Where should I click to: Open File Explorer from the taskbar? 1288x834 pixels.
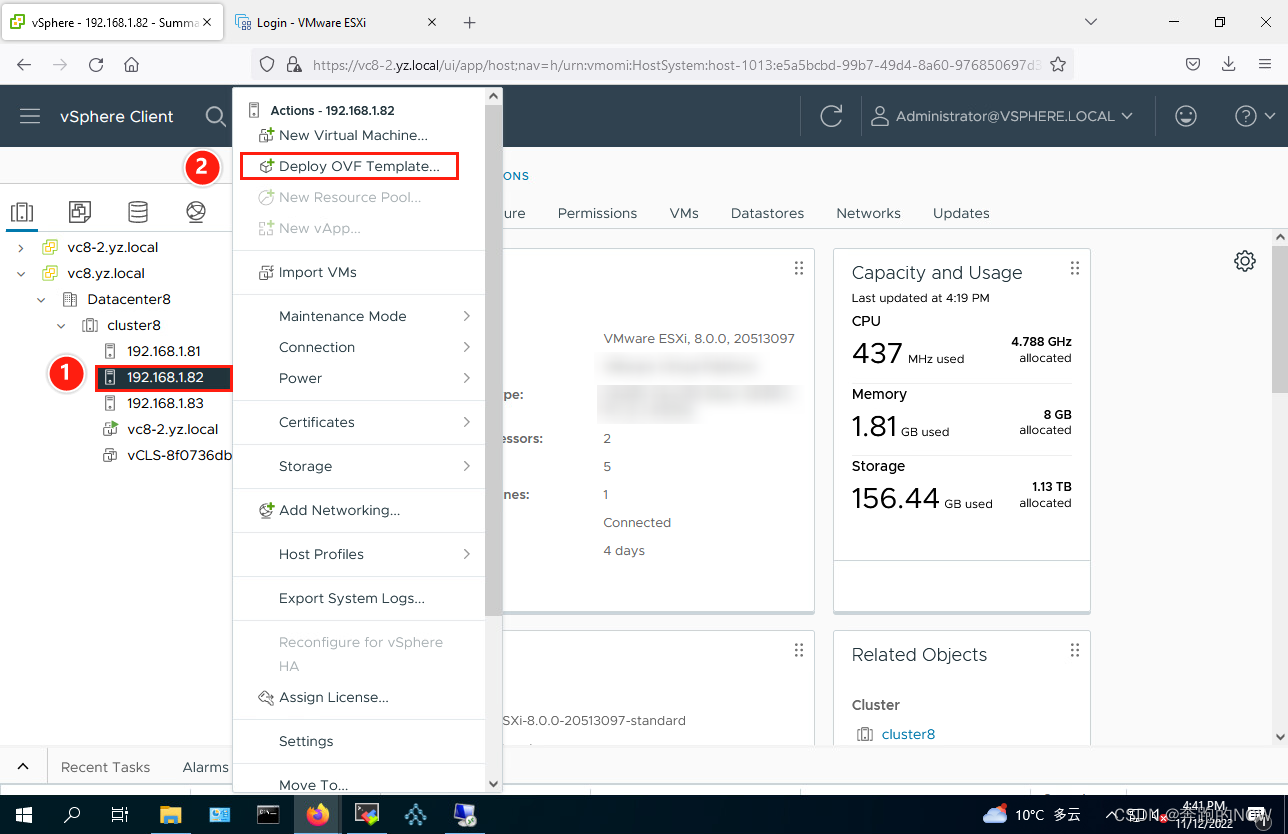tap(171, 815)
